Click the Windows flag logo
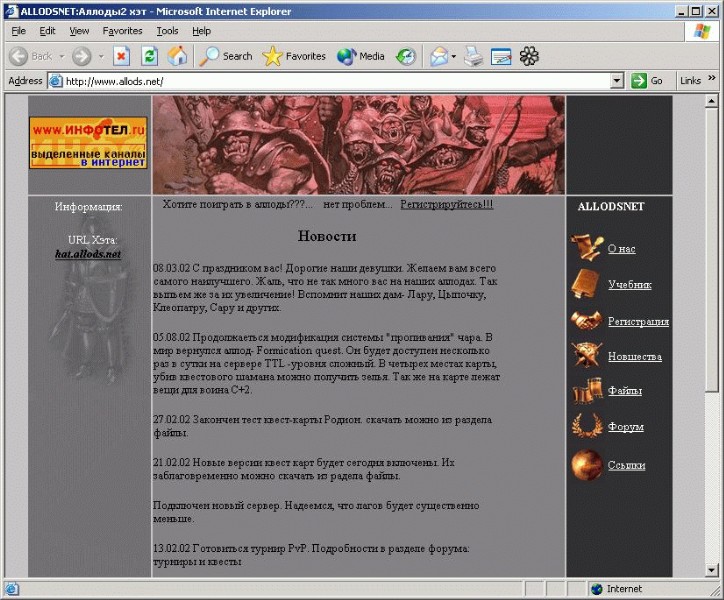 (x=702, y=31)
